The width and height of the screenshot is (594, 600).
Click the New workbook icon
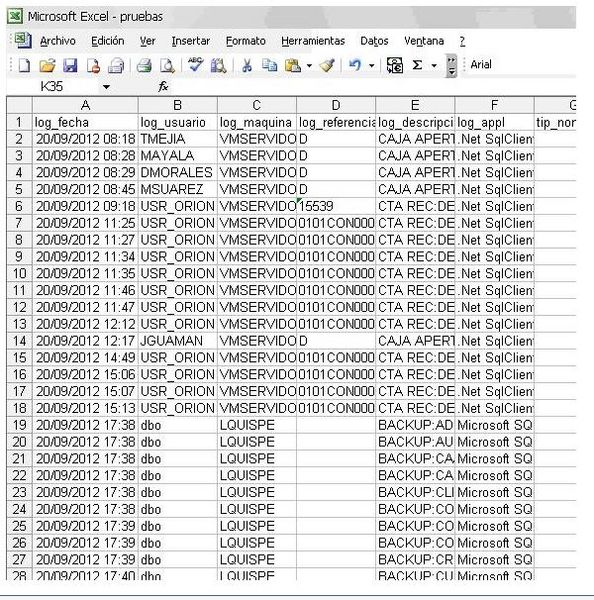(24, 65)
